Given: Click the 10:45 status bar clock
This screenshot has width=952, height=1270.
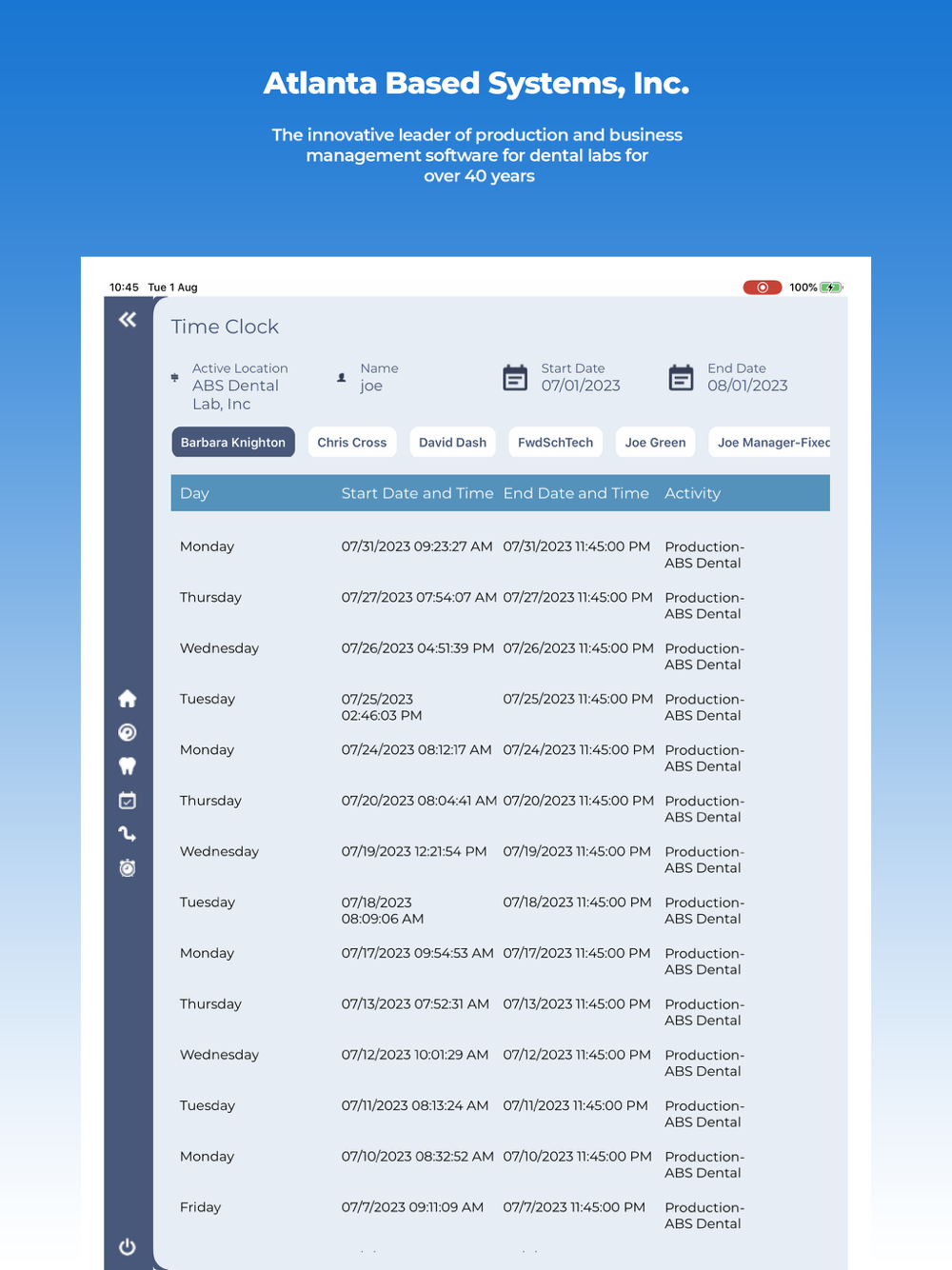Looking at the screenshot, I should coord(124,288).
